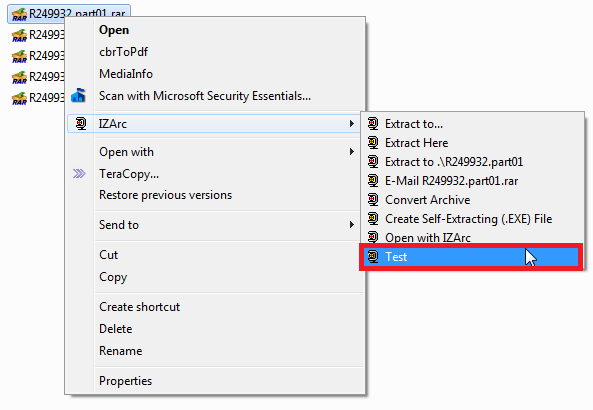This screenshot has width=593, height=410.
Task: Click the RAR icon of R249932.part01.rar
Action: click(19, 14)
